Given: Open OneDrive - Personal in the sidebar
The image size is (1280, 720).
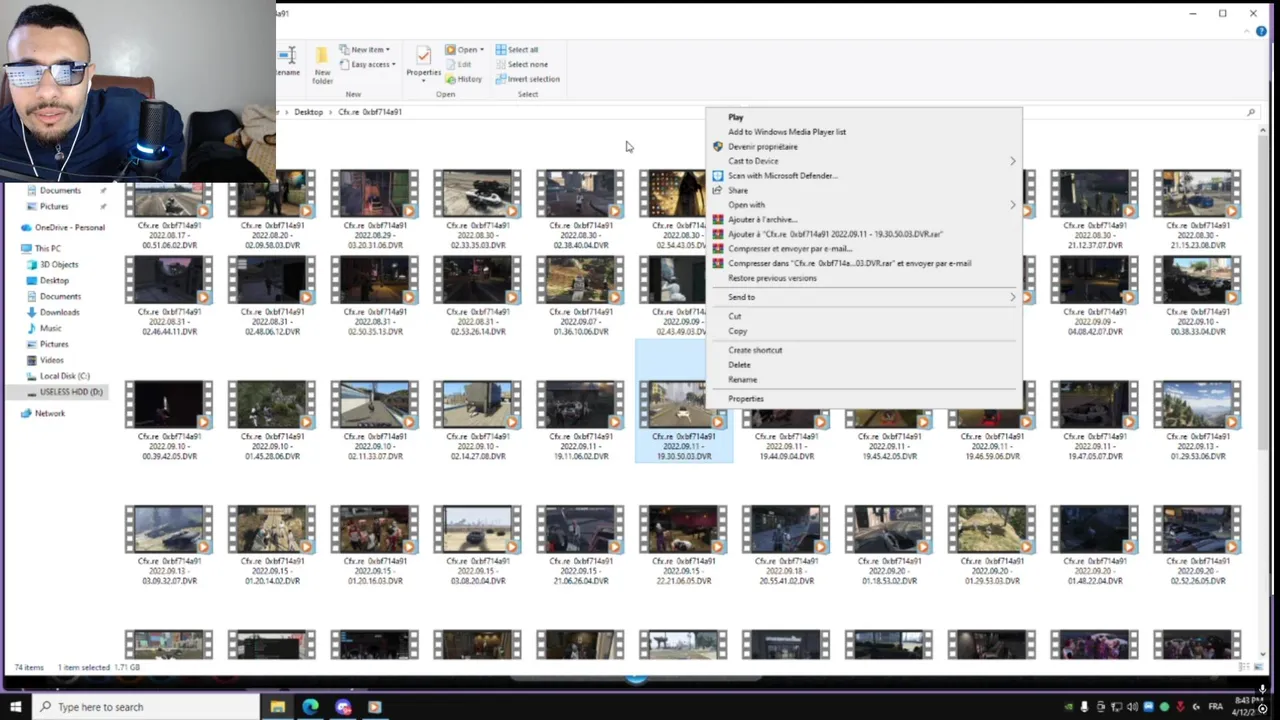Looking at the screenshot, I should pyautogui.click(x=62, y=227).
